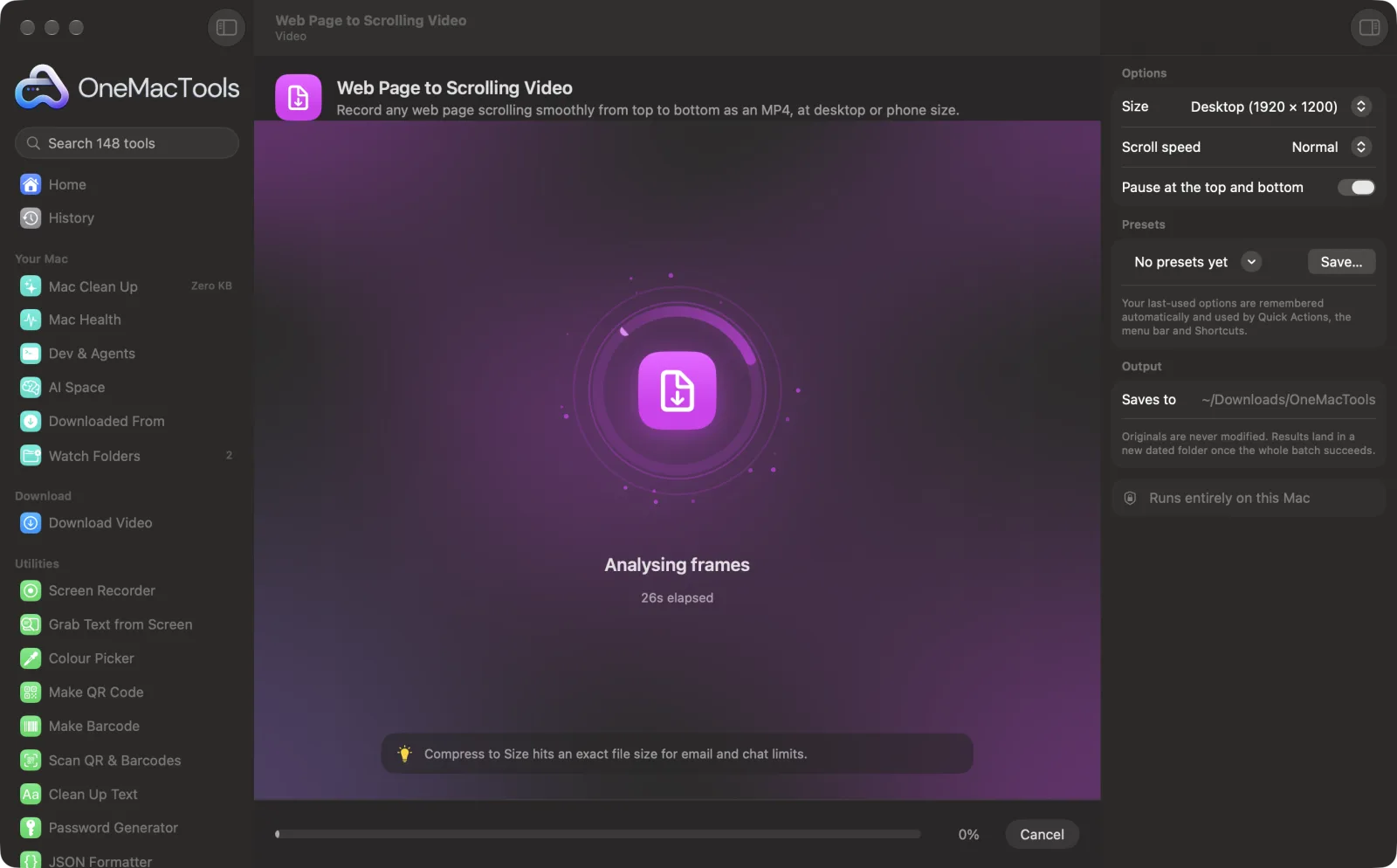Screen dimensions: 1397x868
Task: Expand the No presets yet chevron
Action: [1251, 262]
